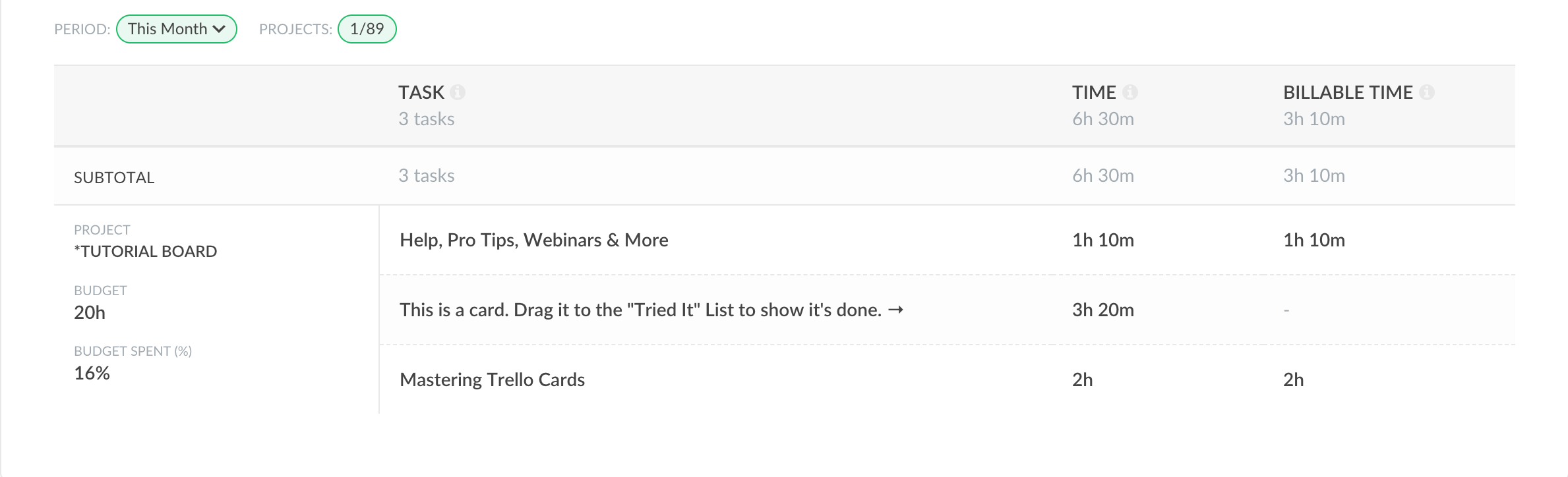Viewport: 1568px width, 477px height.
Task: Sort by the BILLABLE TIME column header
Action: pos(1347,92)
